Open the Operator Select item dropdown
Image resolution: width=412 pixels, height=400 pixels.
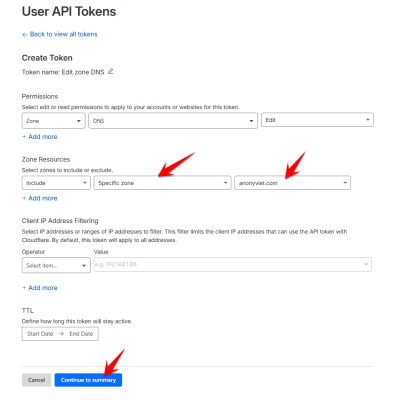56,265
